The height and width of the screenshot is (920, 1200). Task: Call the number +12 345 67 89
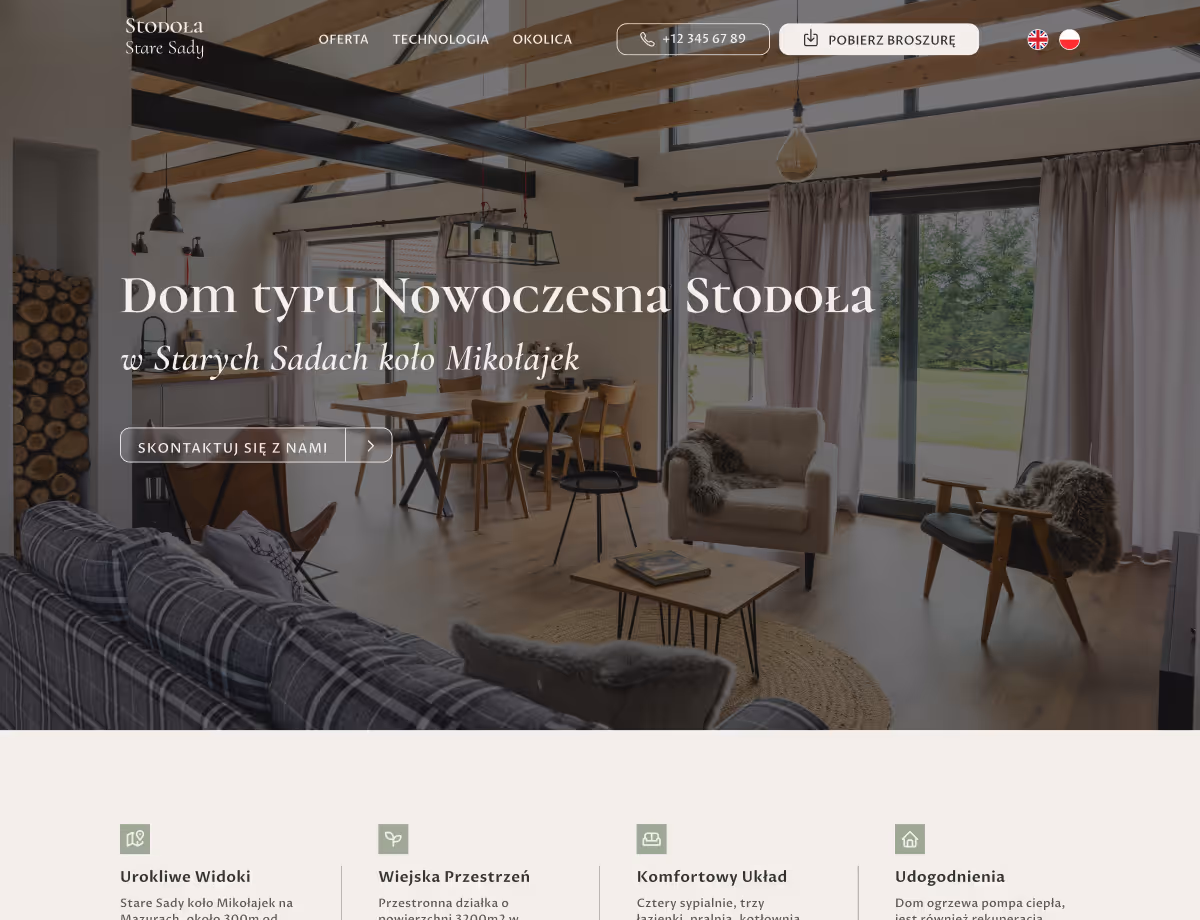[x=693, y=39]
